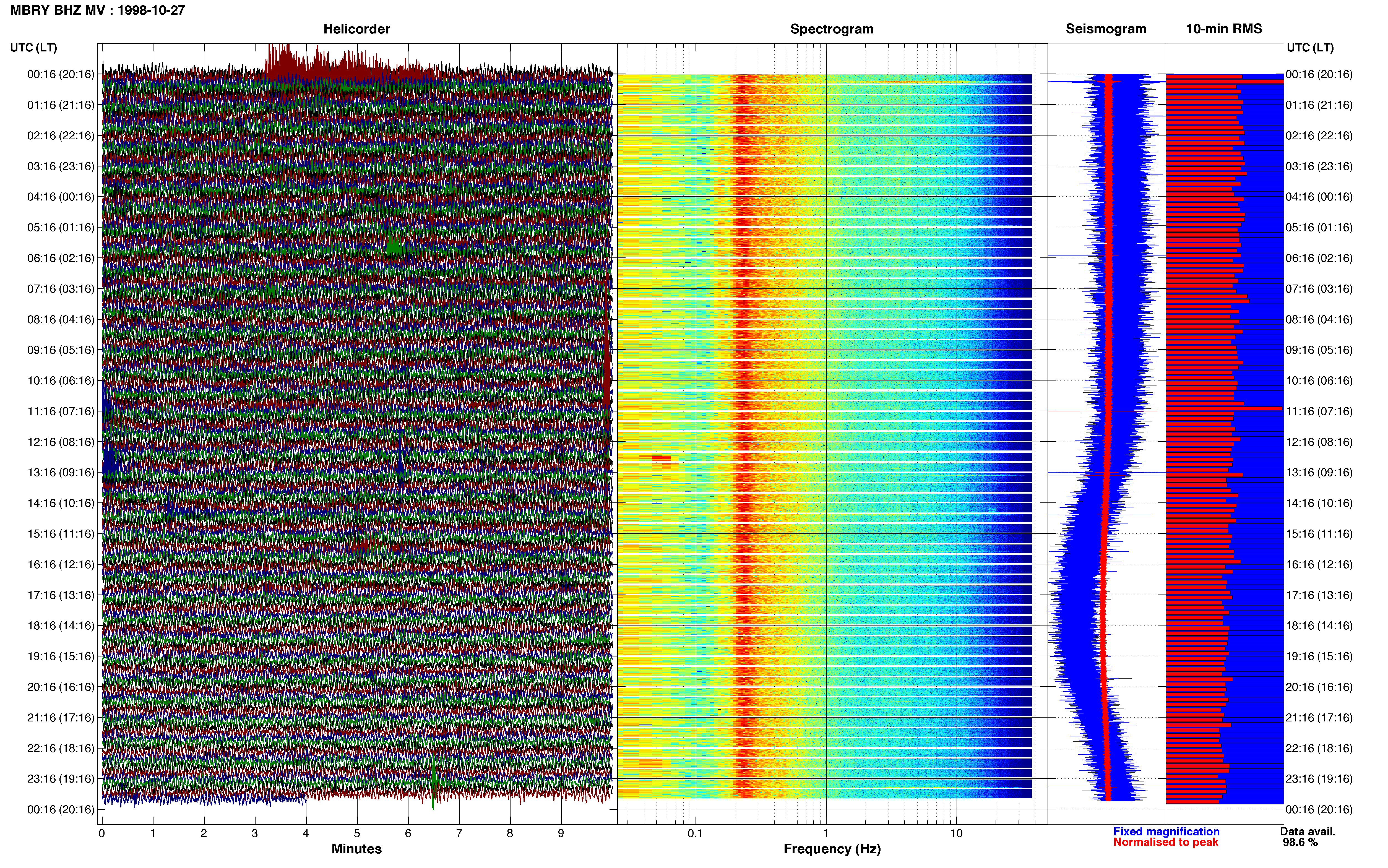Click the right '21:16 (17:16)' time label
The width and height of the screenshot is (1388, 868).
(1319, 718)
